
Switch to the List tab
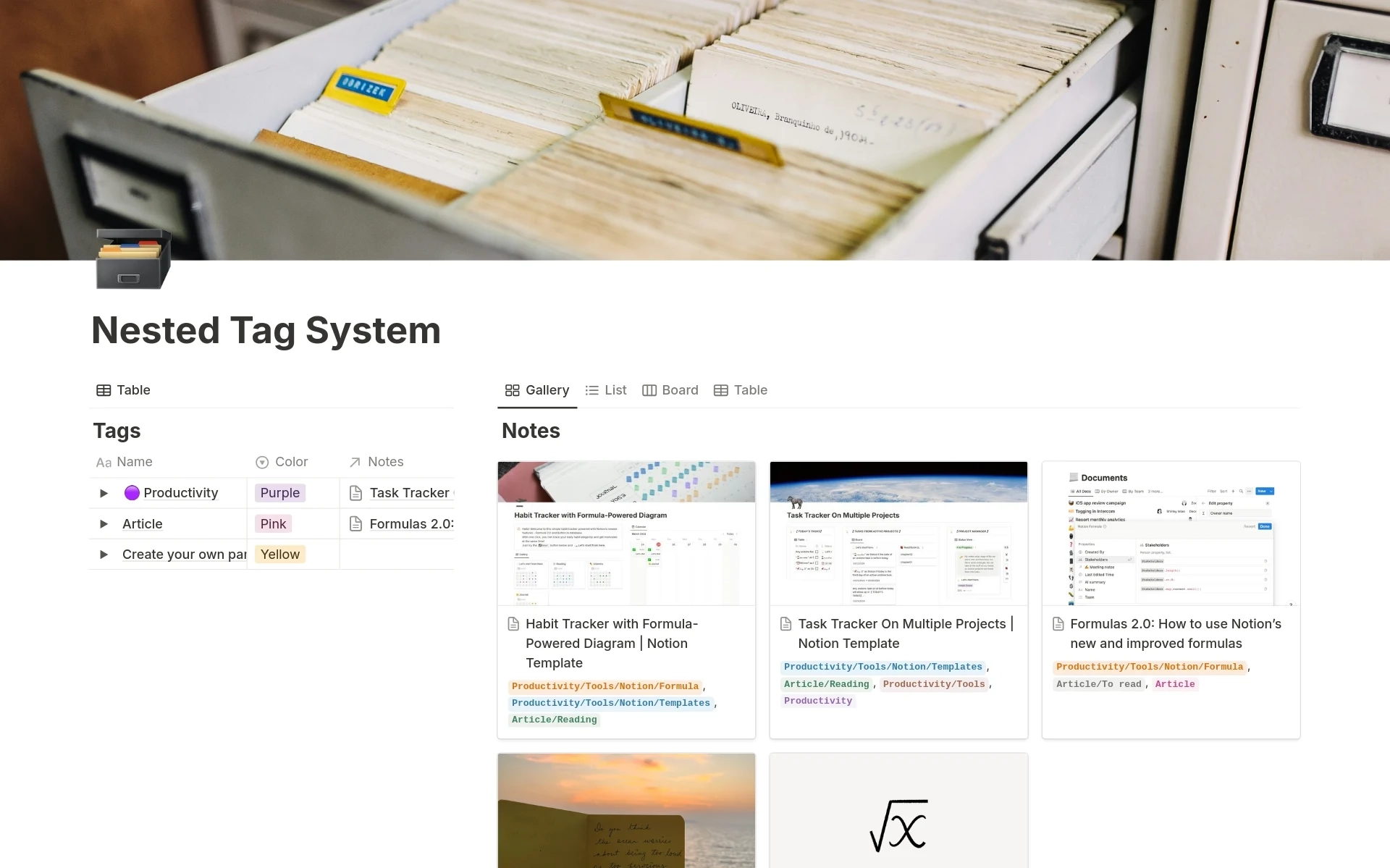click(612, 390)
